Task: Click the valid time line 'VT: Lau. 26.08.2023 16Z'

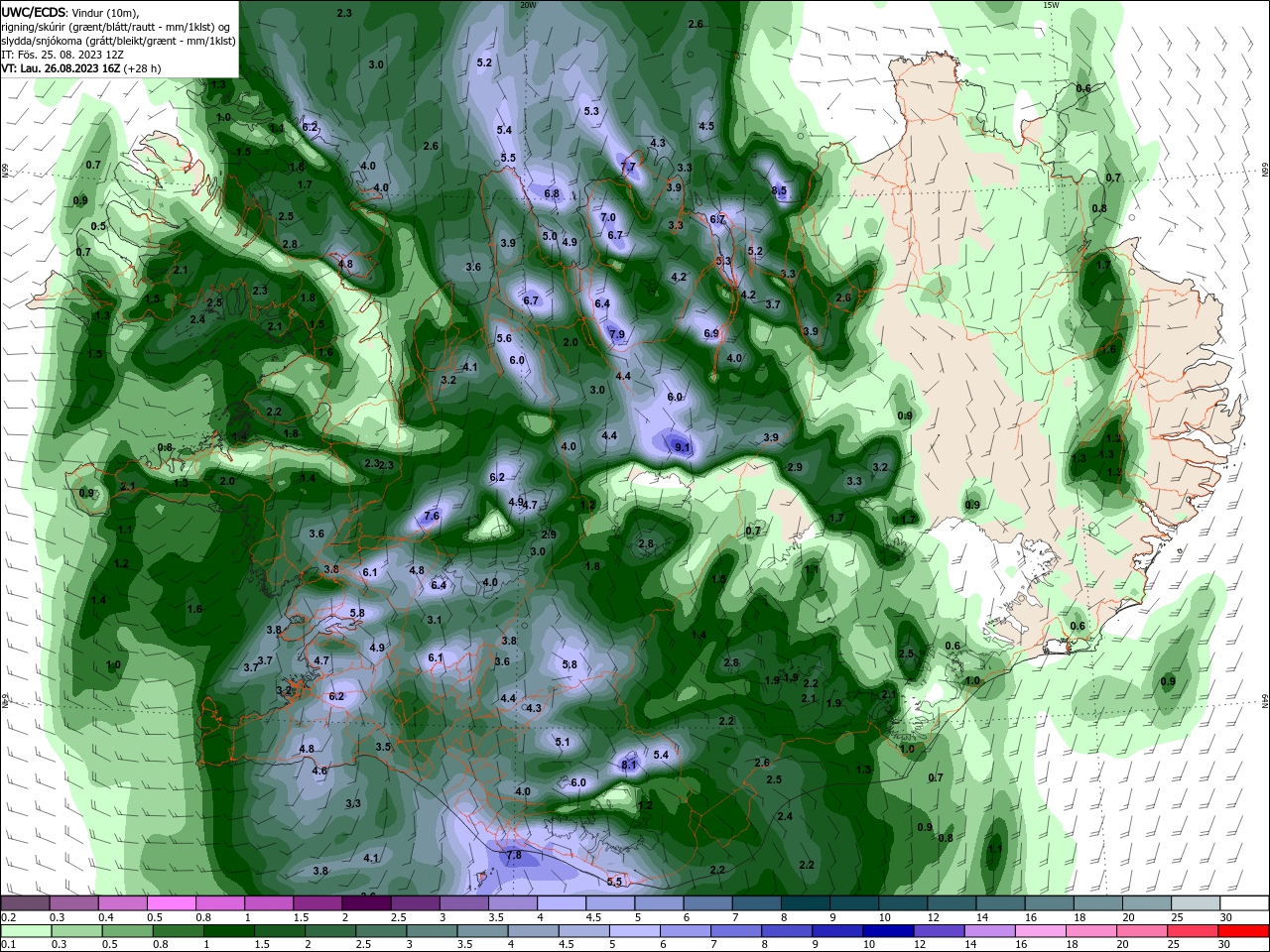Action: point(62,68)
